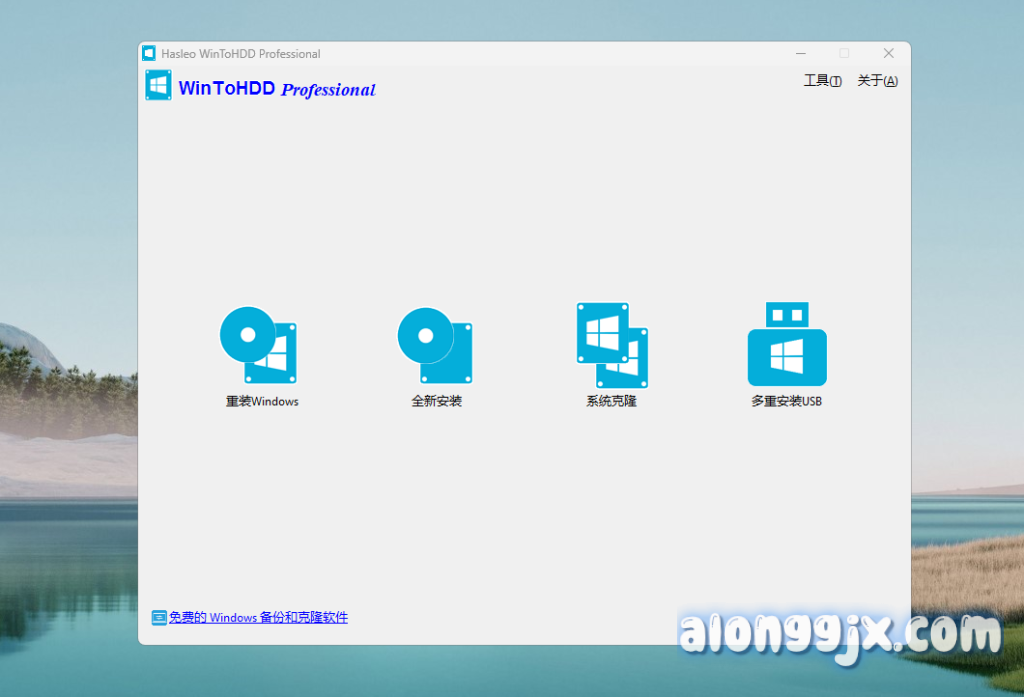Click the small icon beside the backup link
This screenshot has width=1024, height=697.
pos(158,618)
